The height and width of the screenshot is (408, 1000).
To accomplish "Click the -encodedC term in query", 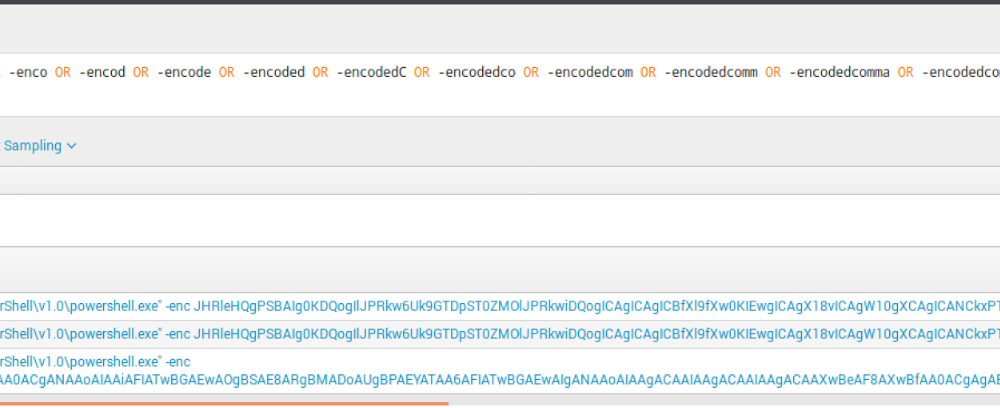I will tap(373, 73).
